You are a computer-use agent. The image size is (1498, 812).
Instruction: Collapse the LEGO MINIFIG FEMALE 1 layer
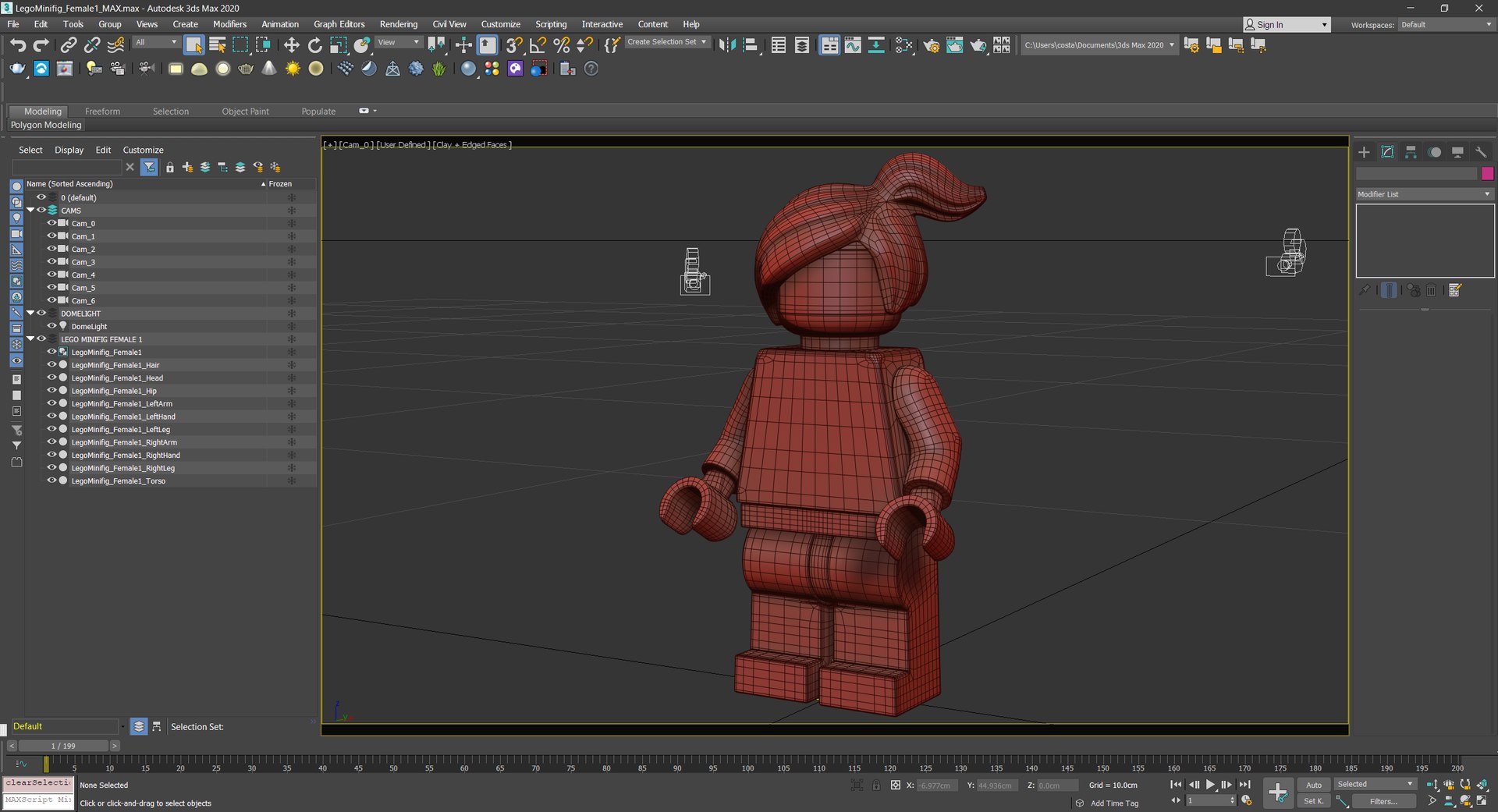(x=30, y=339)
